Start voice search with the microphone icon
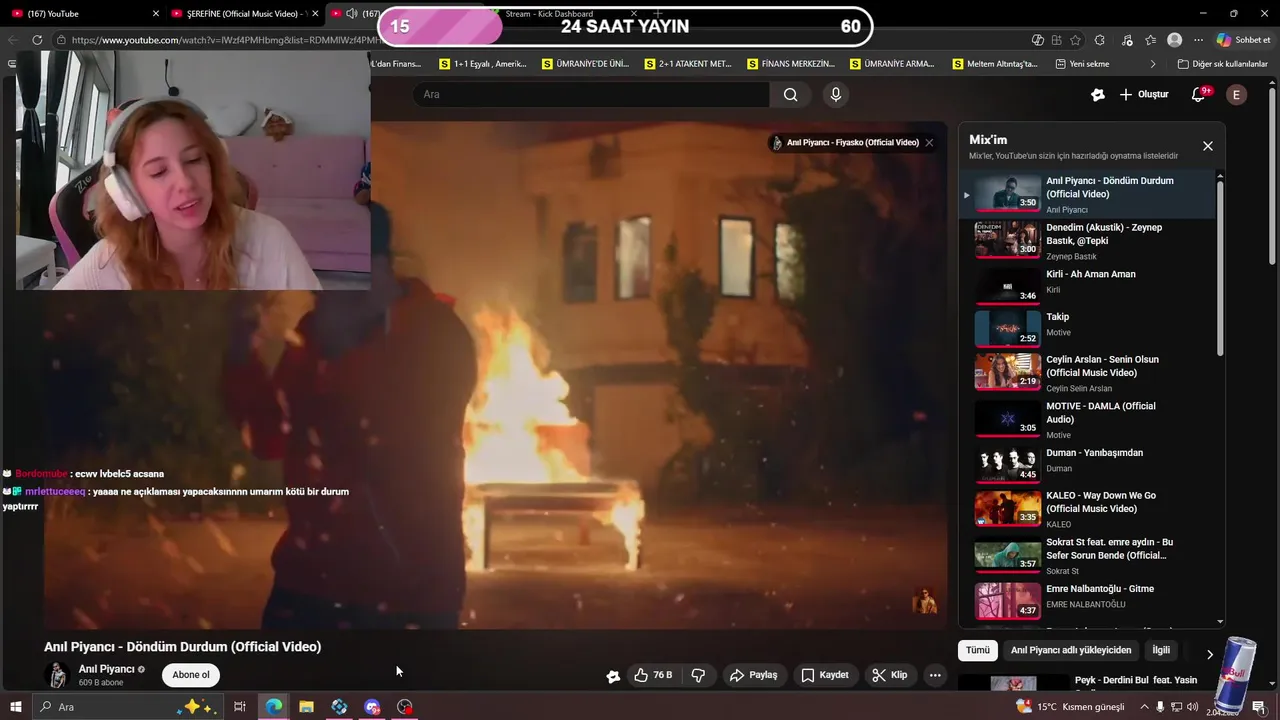This screenshot has height=720, width=1280. (x=836, y=94)
